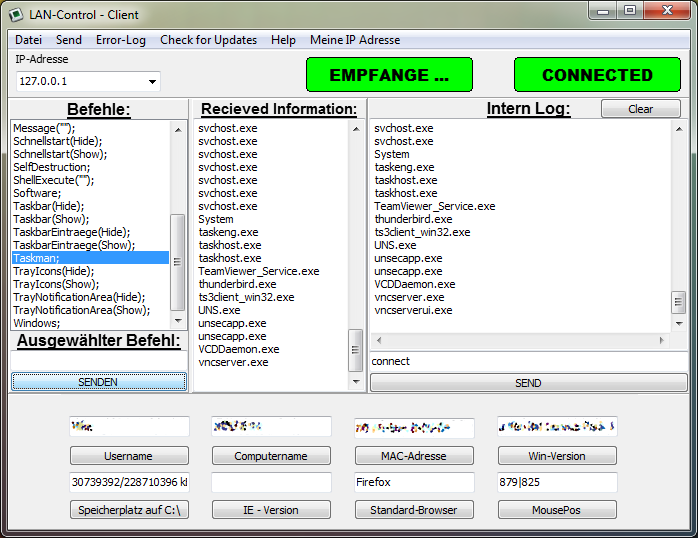Viewport: 698px width, 538px height.
Task: Click the Speicherplatz auf C:\ button
Action: 129,510
